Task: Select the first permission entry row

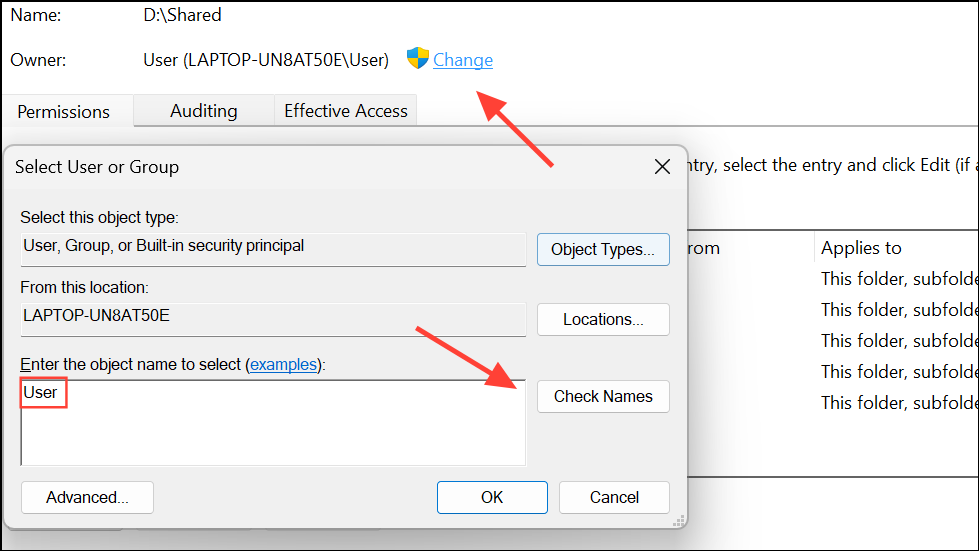Action: [x=898, y=278]
